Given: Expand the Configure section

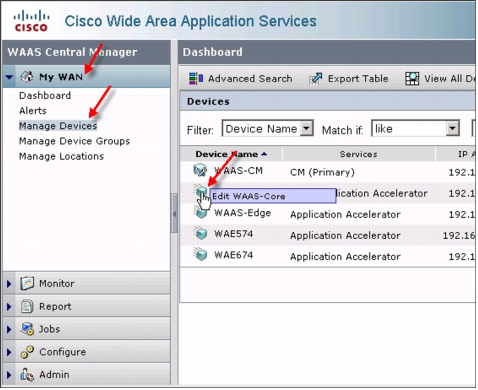Looking at the screenshot, I should click(9, 352).
